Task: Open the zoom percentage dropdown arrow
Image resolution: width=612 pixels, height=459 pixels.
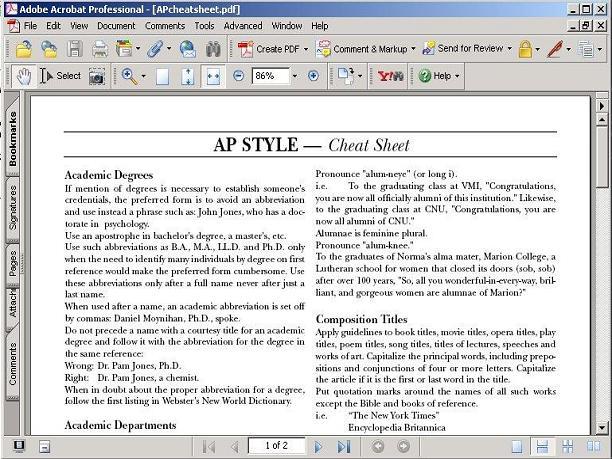Action: pos(295,76)
